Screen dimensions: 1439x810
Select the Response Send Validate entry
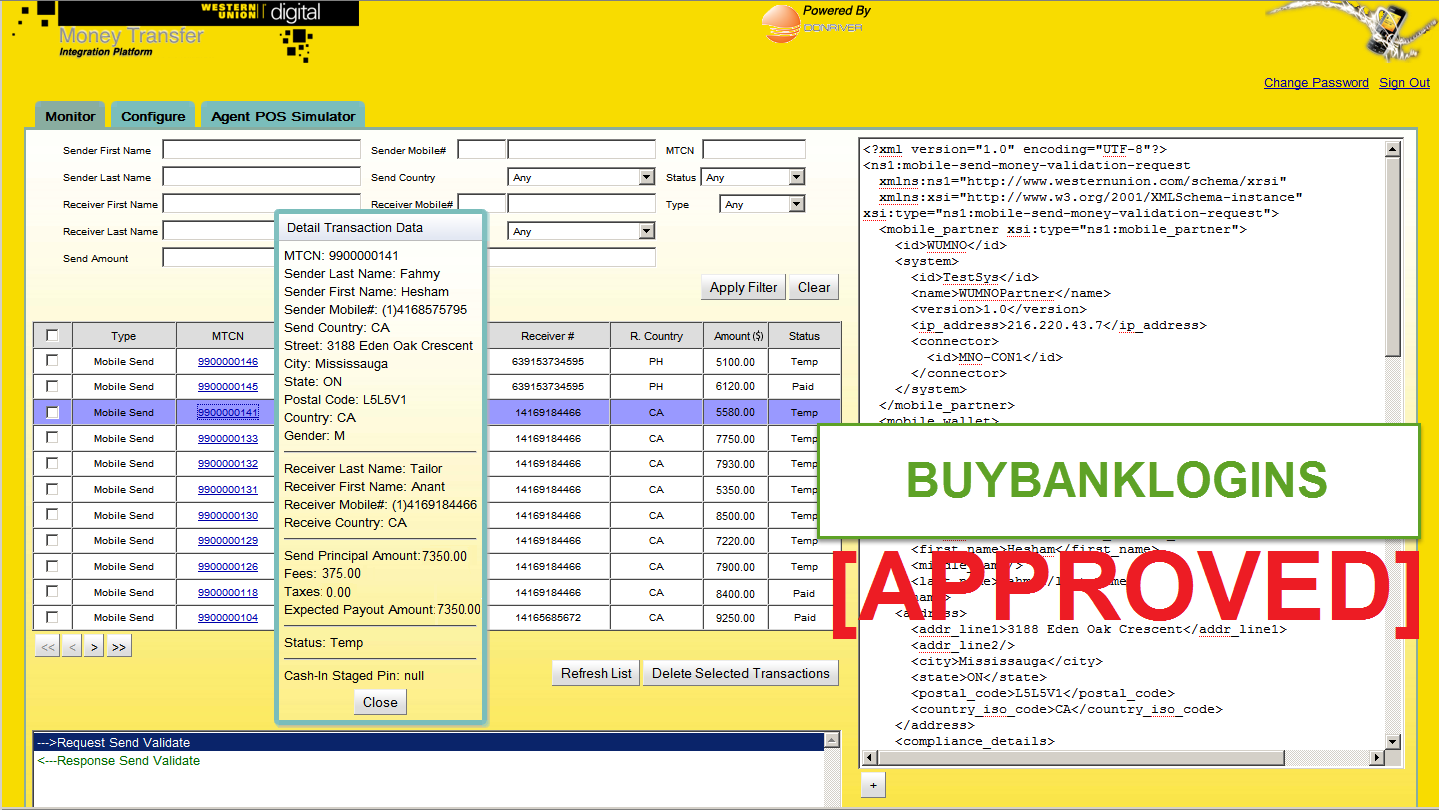(x=428, y=761)
